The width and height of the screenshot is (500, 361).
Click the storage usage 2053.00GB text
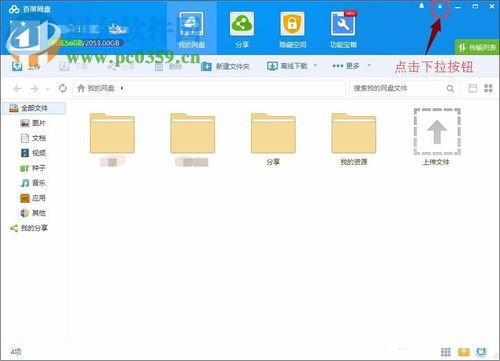point(101,43)
